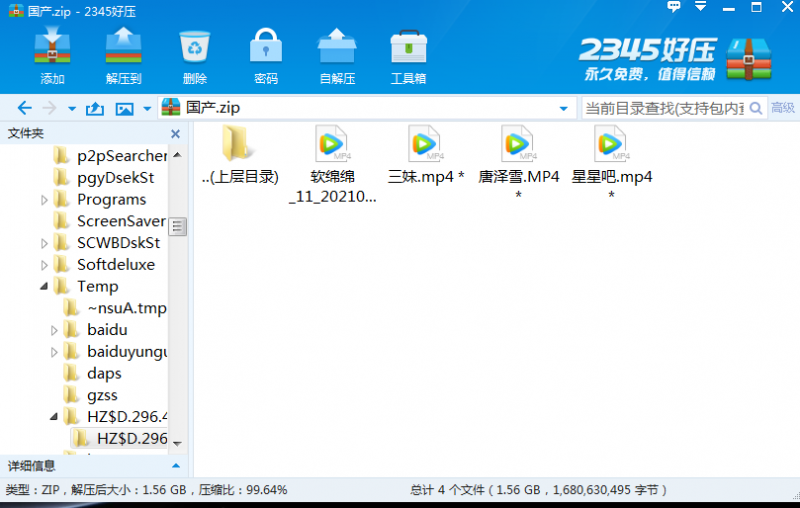Click the 自解压 (Self-extract) icon
Viewport: 800px width, 508px height.
(337, 54)
